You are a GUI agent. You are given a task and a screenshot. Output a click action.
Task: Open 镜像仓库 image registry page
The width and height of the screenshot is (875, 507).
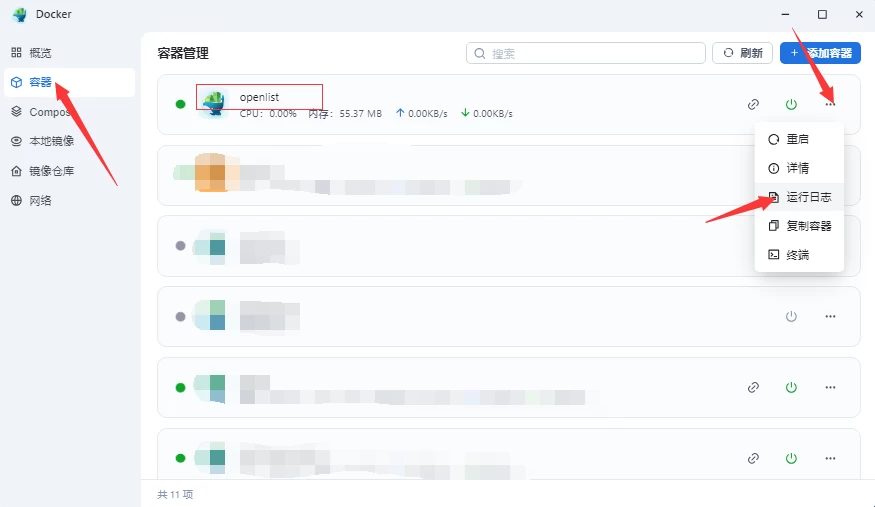pyautogui.click(x=51, y=171)
